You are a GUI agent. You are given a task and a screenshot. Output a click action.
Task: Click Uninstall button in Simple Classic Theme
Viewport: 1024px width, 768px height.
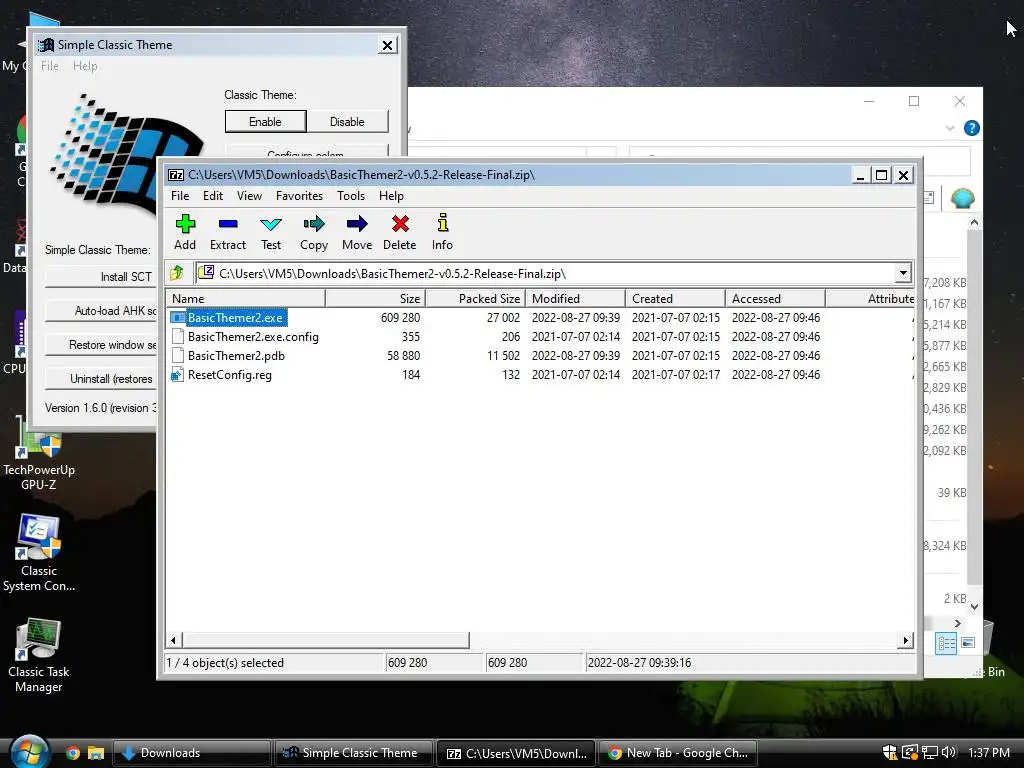101,379
